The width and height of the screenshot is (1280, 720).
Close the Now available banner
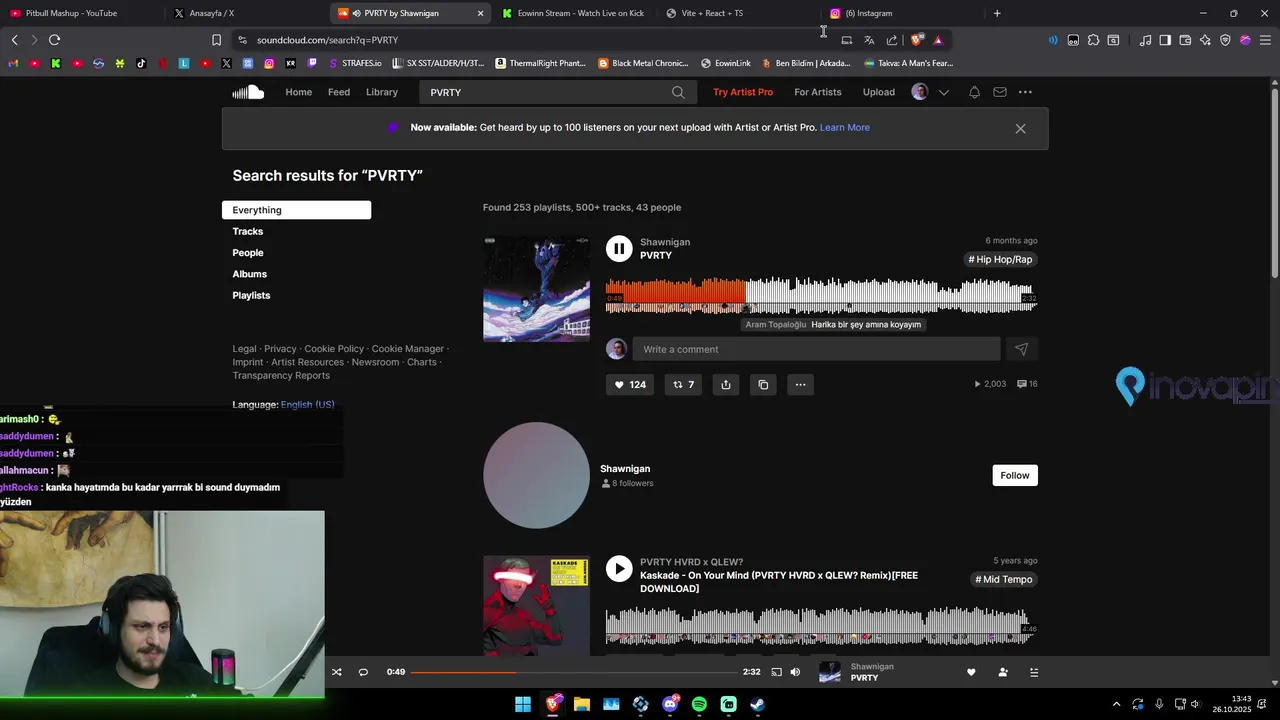[1020, 128]
